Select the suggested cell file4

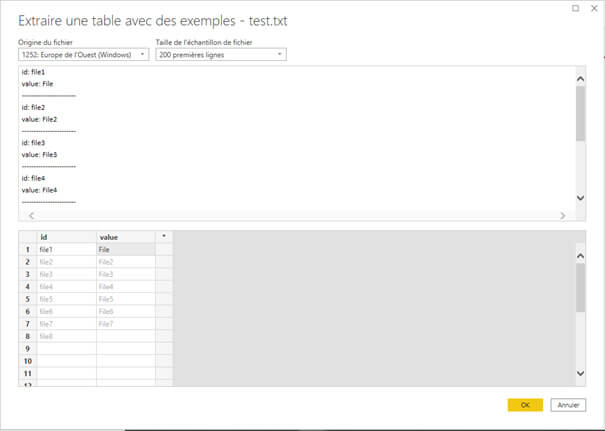[66, 286]
